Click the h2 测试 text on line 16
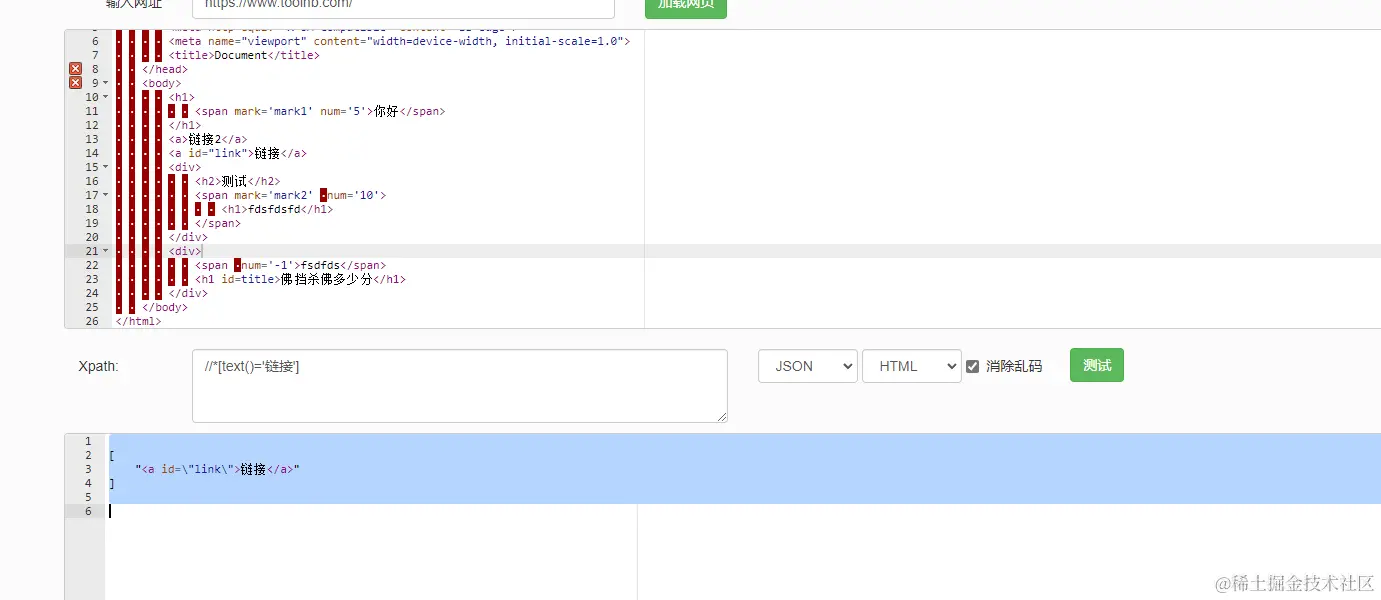This screenshot has width=1381, height=600. point(234,181)
